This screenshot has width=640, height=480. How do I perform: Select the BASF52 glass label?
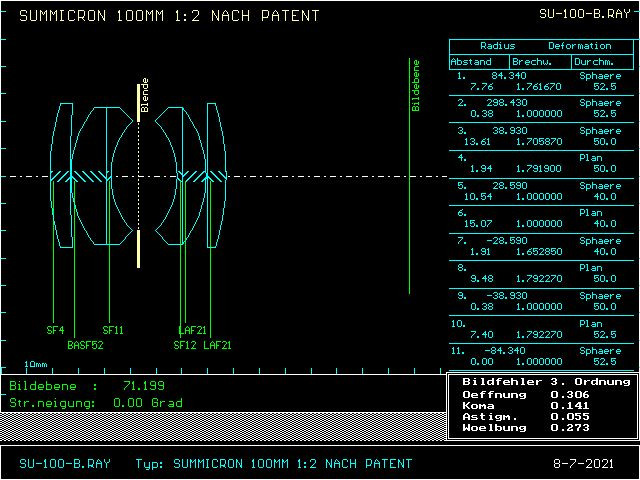click(85, 345)
